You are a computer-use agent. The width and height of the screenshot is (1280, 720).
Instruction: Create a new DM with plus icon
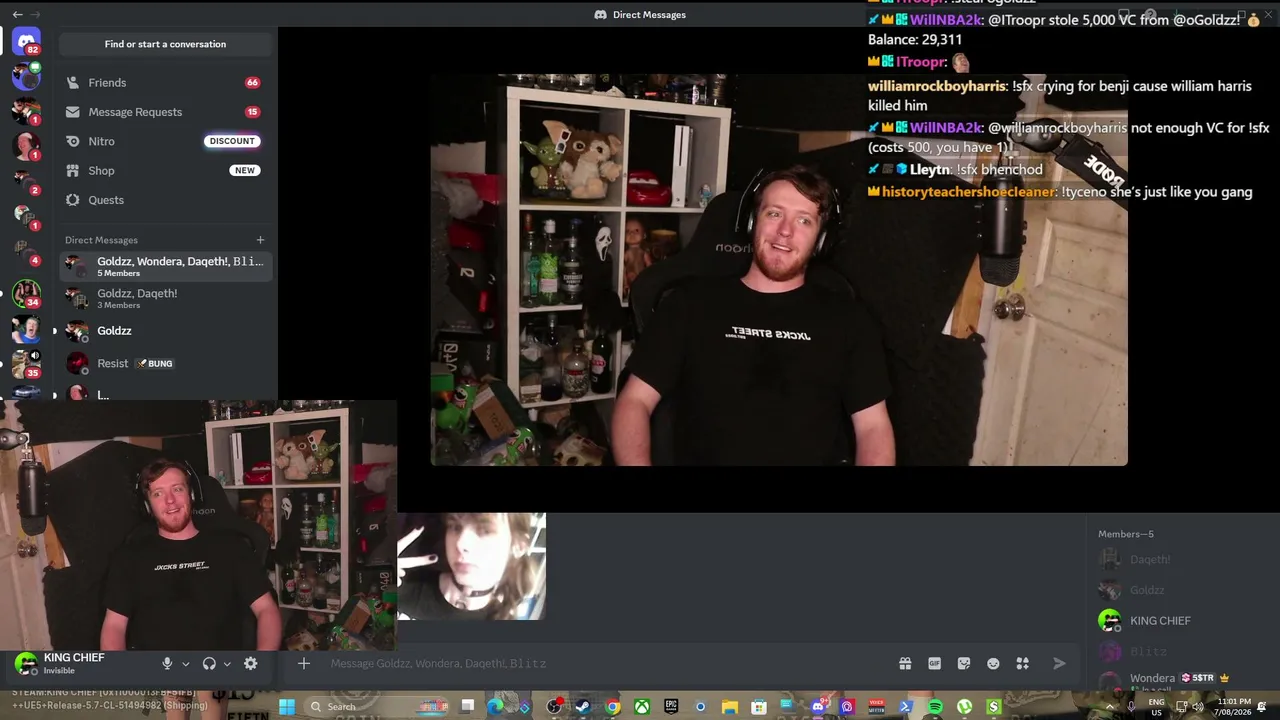pyautogui.click(x=260, y=240)
